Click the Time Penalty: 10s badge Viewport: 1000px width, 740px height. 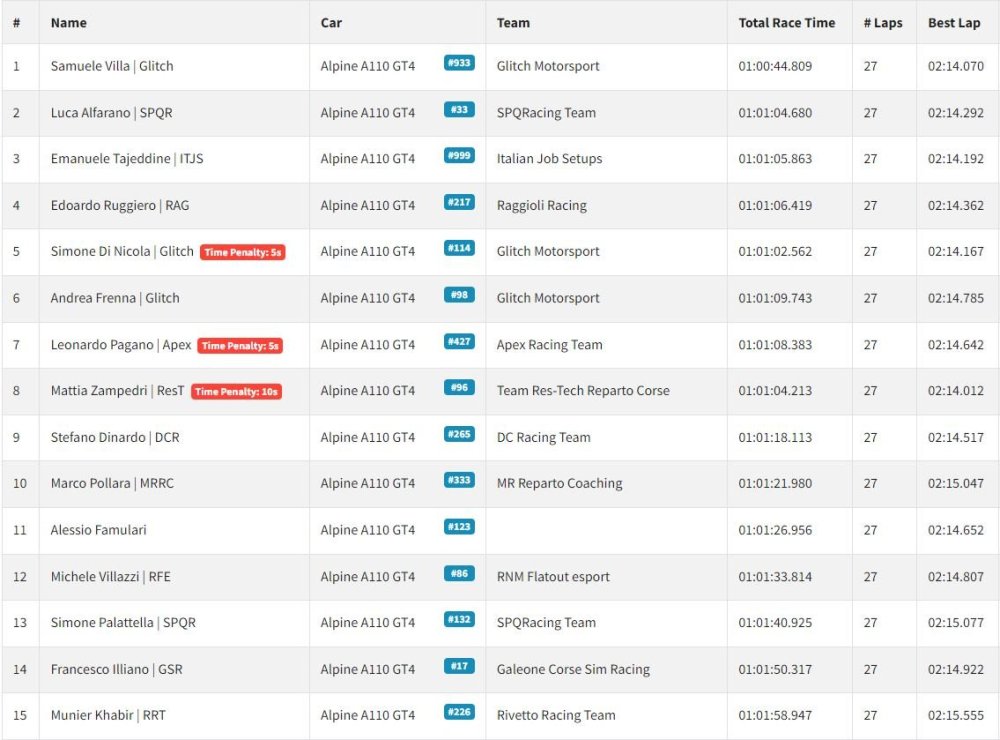coord(237,392)
